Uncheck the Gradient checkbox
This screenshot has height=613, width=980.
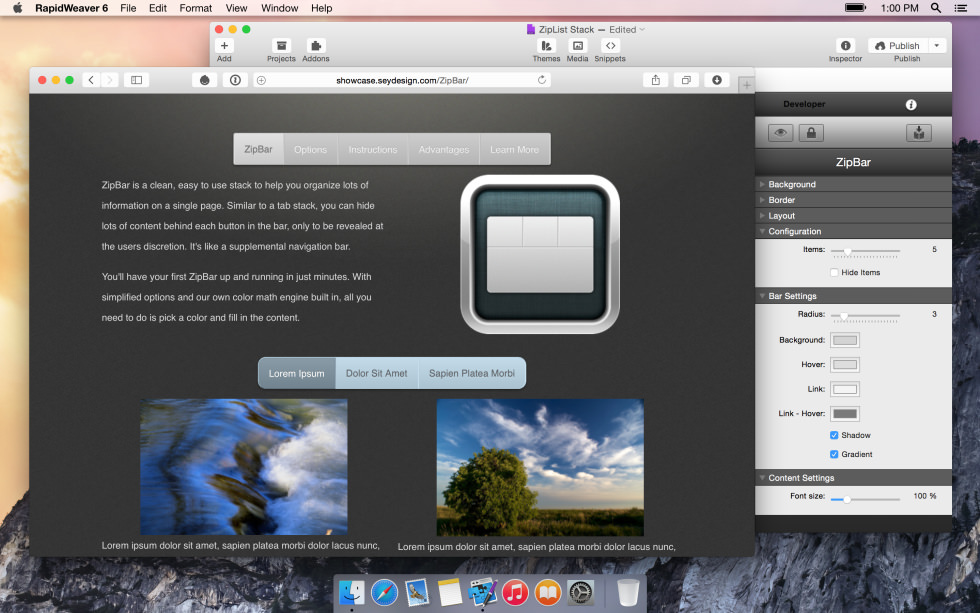(x=834, y=454)
